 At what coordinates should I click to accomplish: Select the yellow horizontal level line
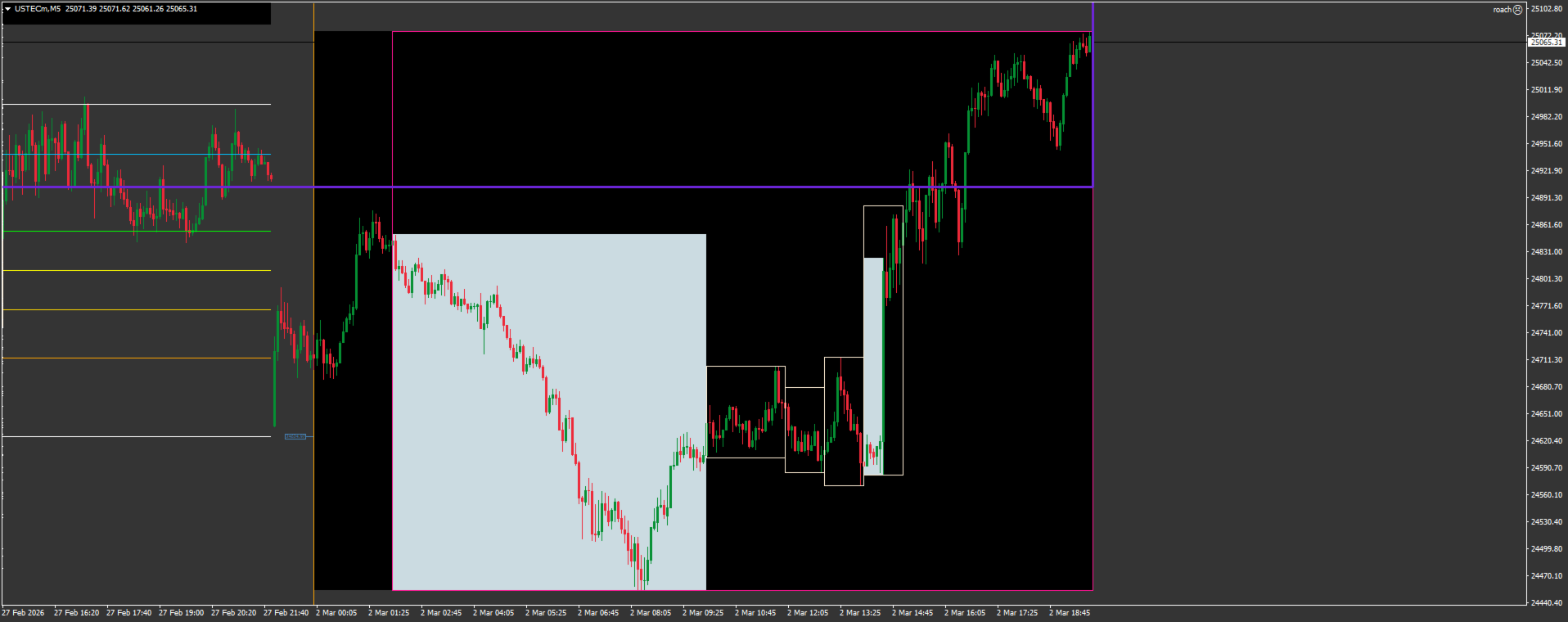[x=137, y=270]
